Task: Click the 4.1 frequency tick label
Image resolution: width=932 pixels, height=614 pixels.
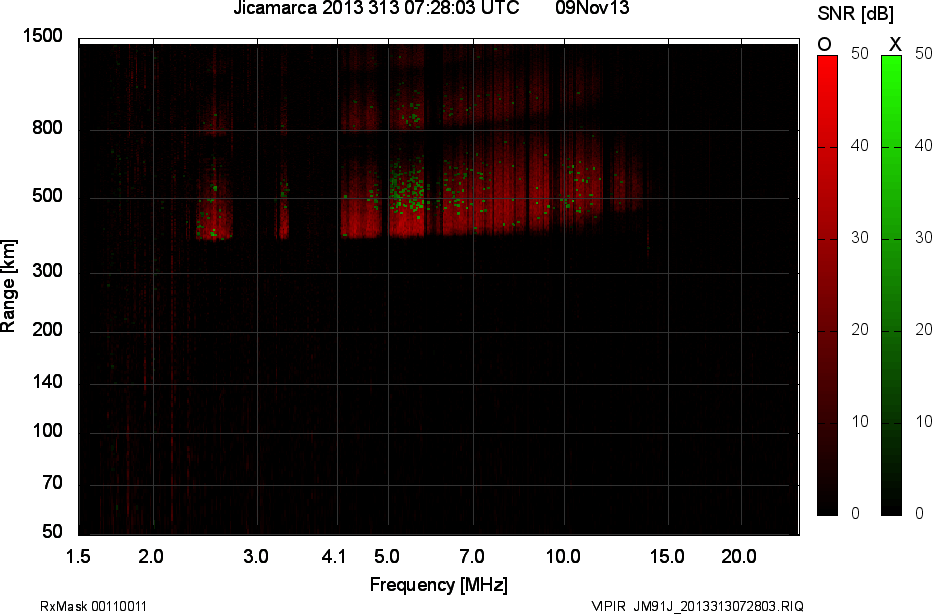Action: pos(334,557)
